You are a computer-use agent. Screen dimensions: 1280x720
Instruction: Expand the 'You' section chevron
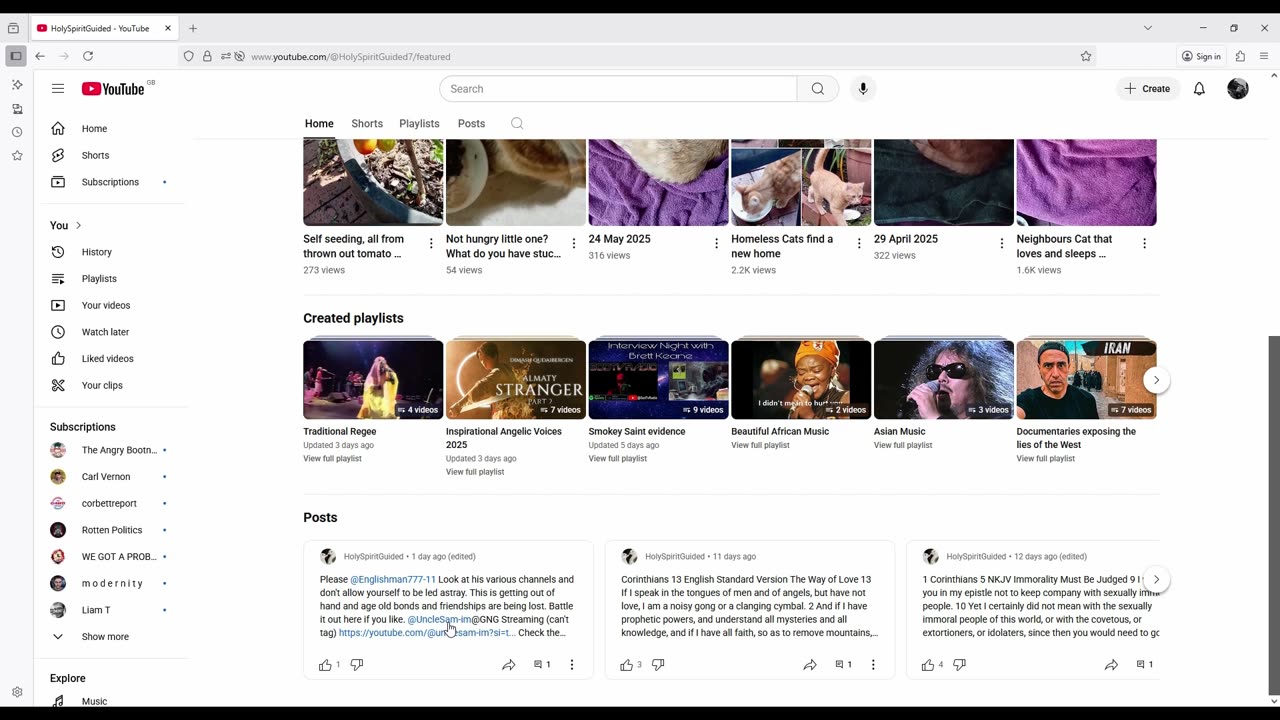click(x=78, y=226)
